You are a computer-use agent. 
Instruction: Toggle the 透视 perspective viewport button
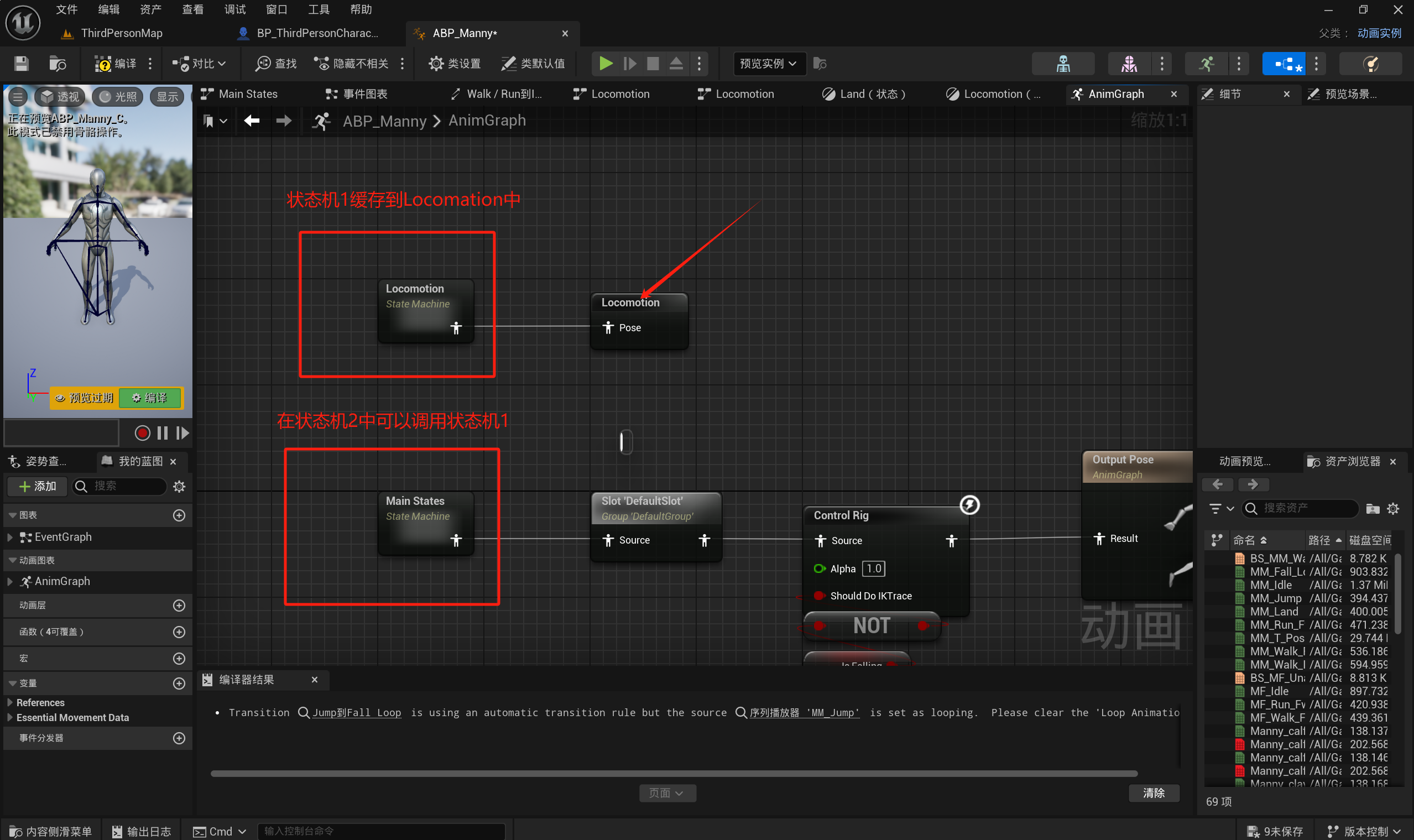[60, 97]
